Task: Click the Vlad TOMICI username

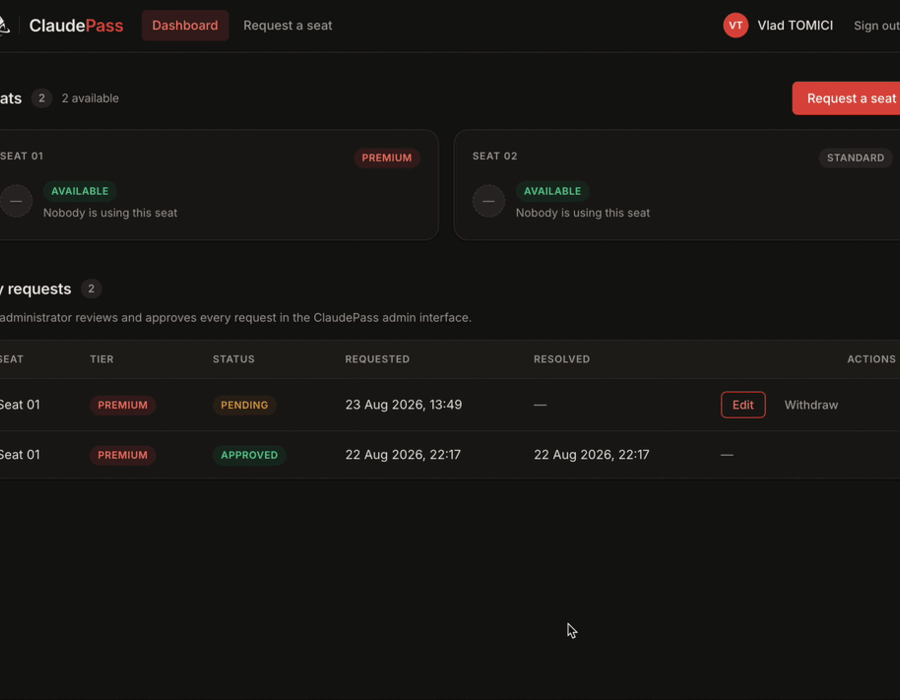Action: point(795,25)
